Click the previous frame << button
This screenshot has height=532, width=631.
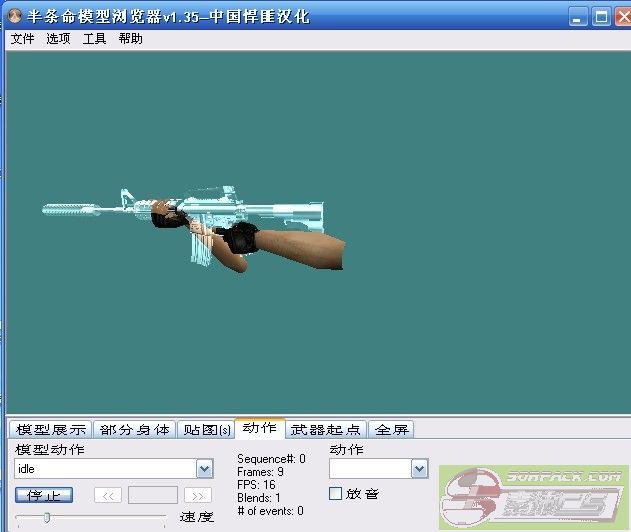[108, 495]
